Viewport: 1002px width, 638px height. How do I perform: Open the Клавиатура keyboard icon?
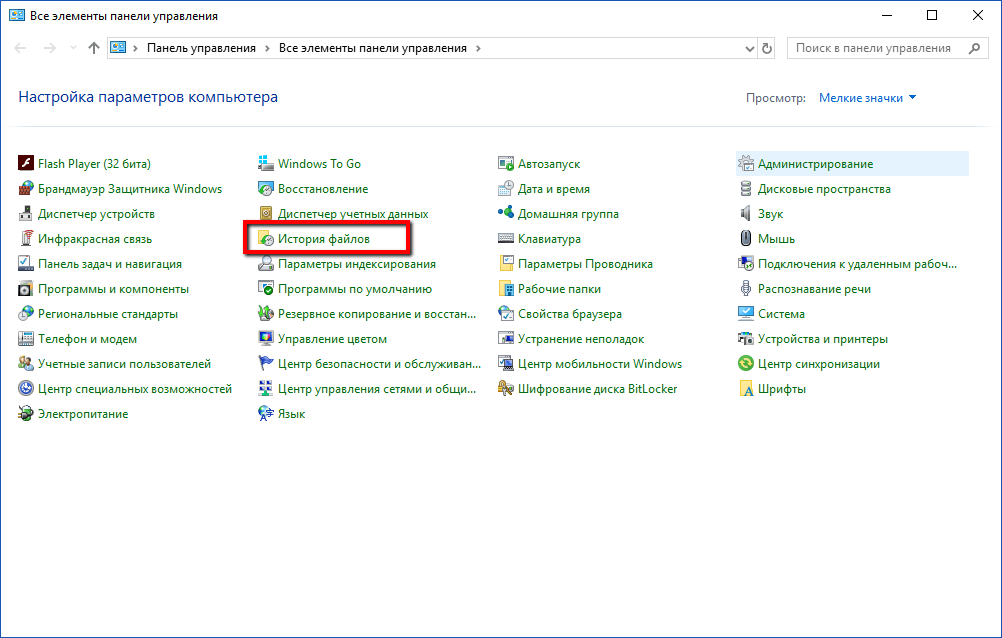click(506, 238)
